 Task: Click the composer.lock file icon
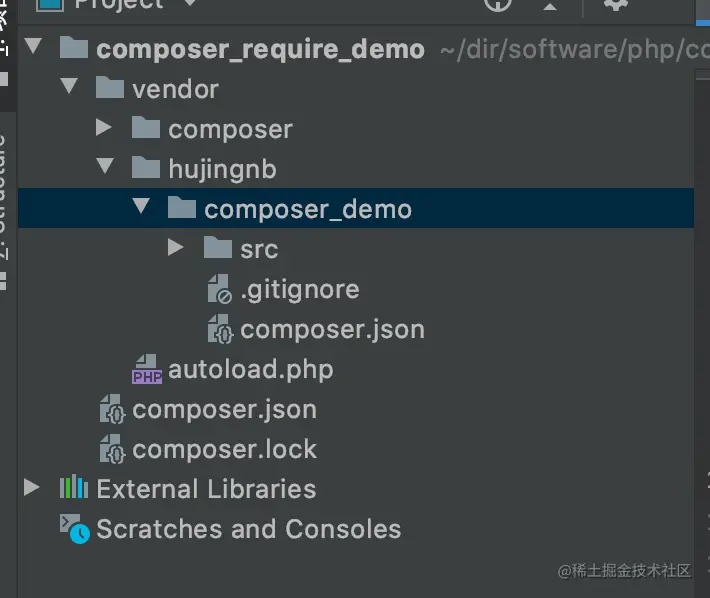(111, 450)
